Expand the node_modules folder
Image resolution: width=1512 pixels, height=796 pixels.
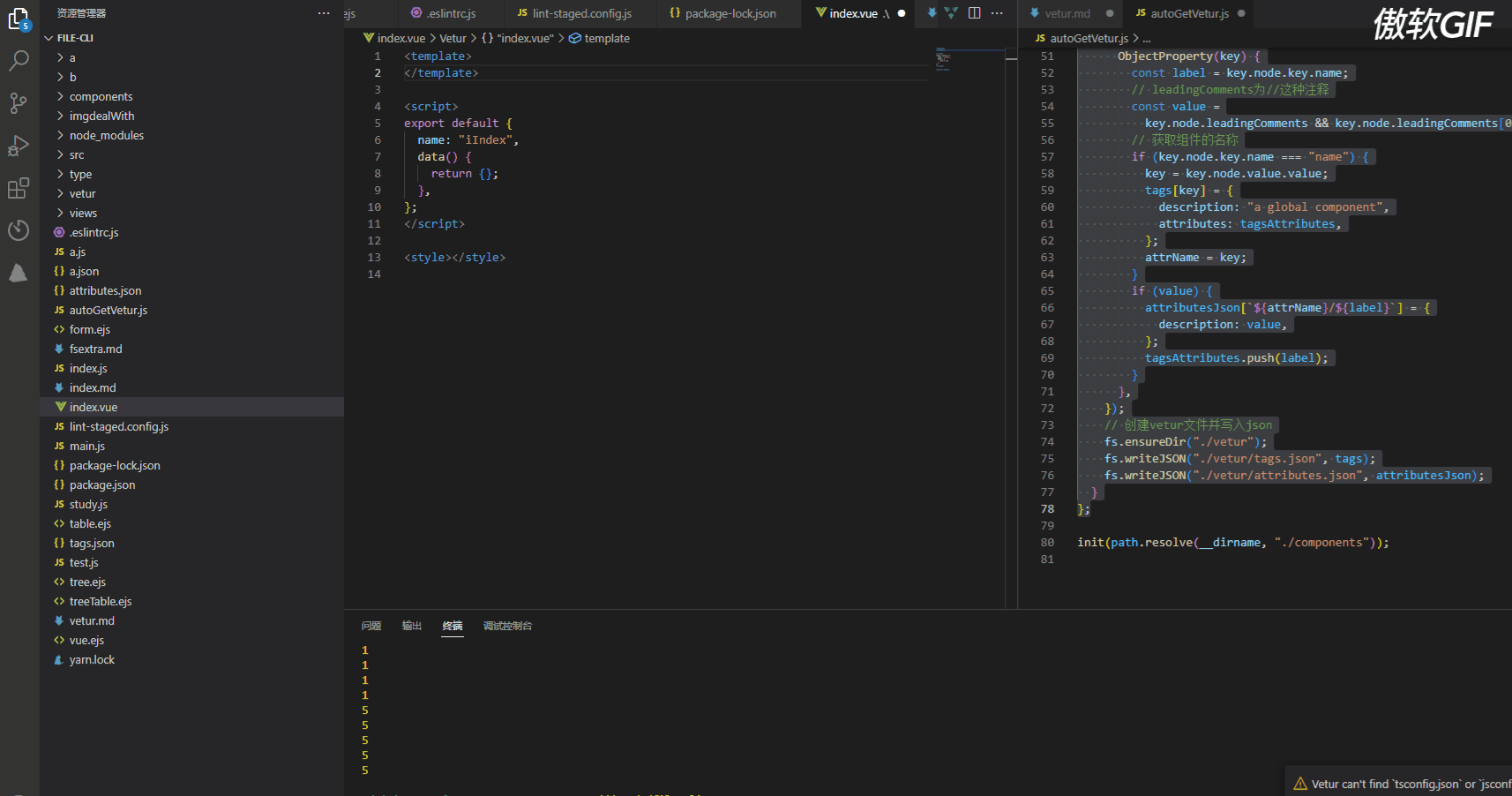tap(106, 136)
